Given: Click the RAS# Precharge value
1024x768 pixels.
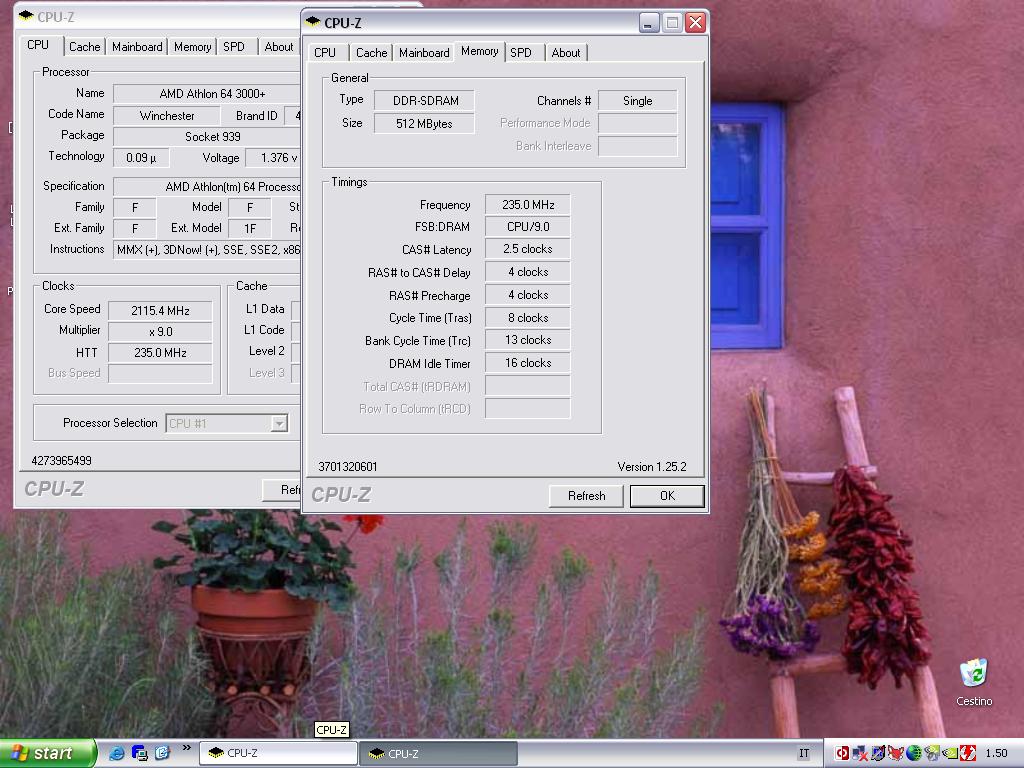Looking at the screenshot, I should point(528,295).
